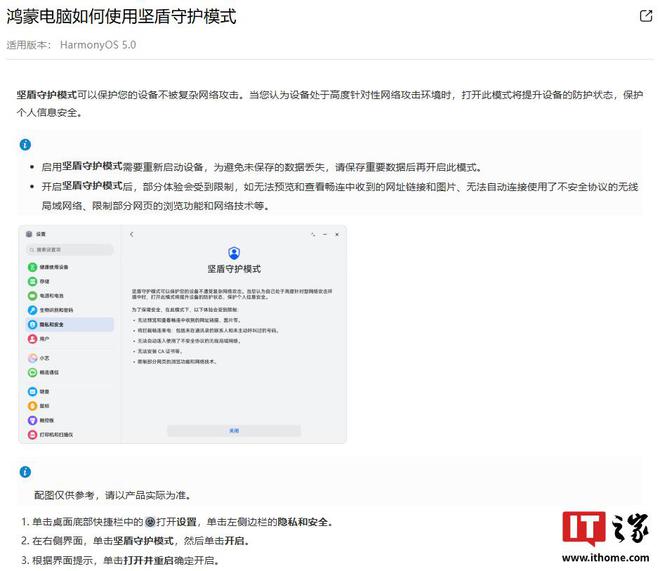Click the share icon beside the article title
660x571 pixels.
[x=645, y=16]
